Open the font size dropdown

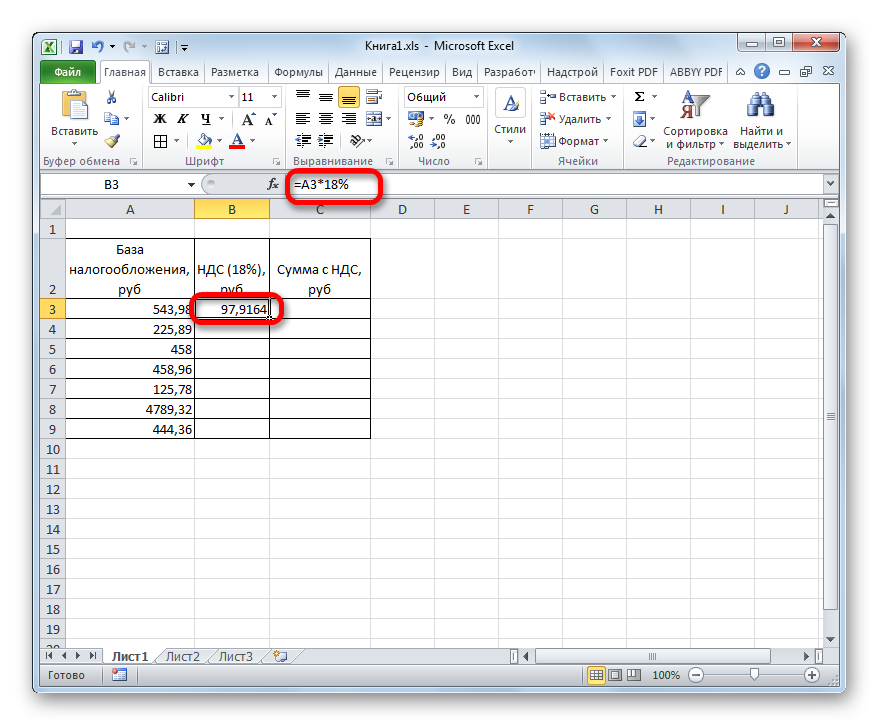point(275,97)
